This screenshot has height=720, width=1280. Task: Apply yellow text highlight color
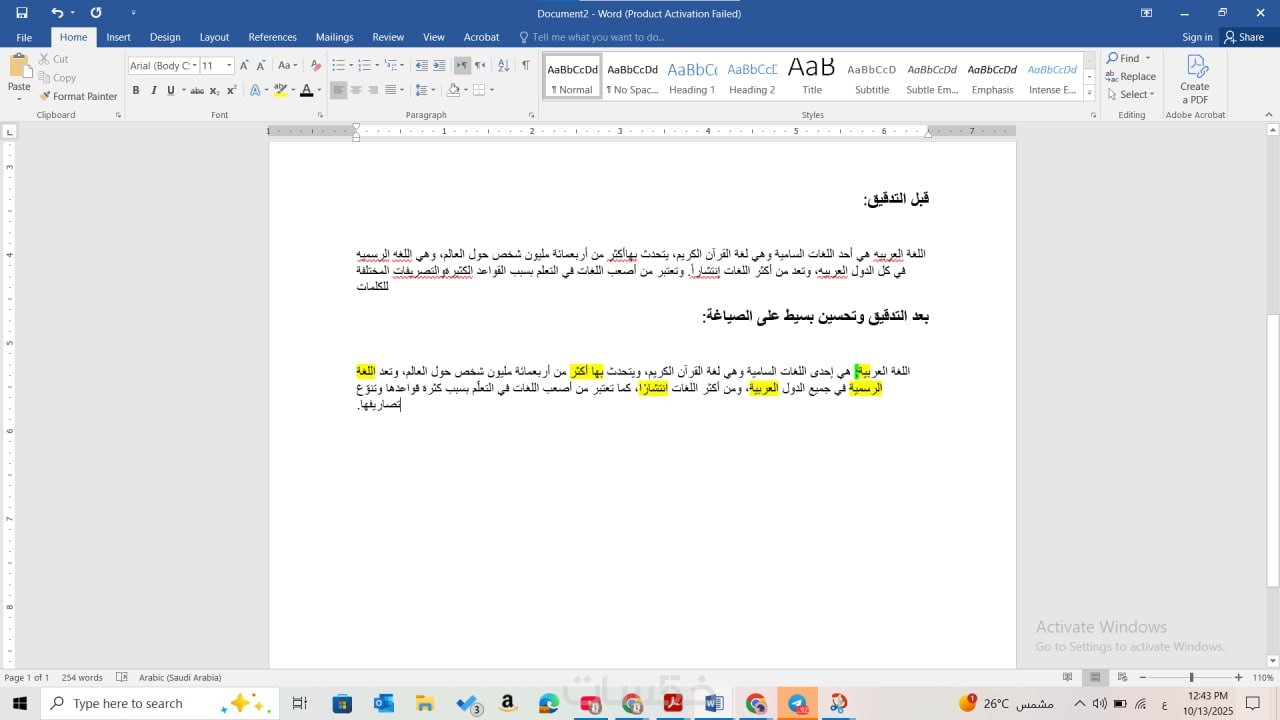(280, 90)
